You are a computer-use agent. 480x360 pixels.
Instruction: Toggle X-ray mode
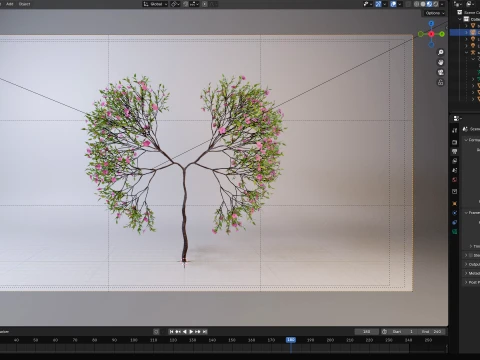pos(408,4)
